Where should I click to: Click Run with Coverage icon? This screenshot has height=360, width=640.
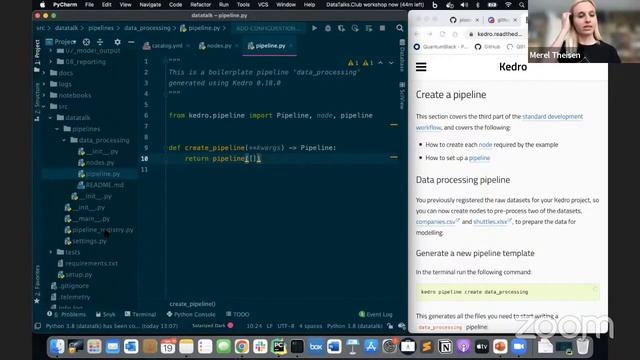[x=341, y=28]
